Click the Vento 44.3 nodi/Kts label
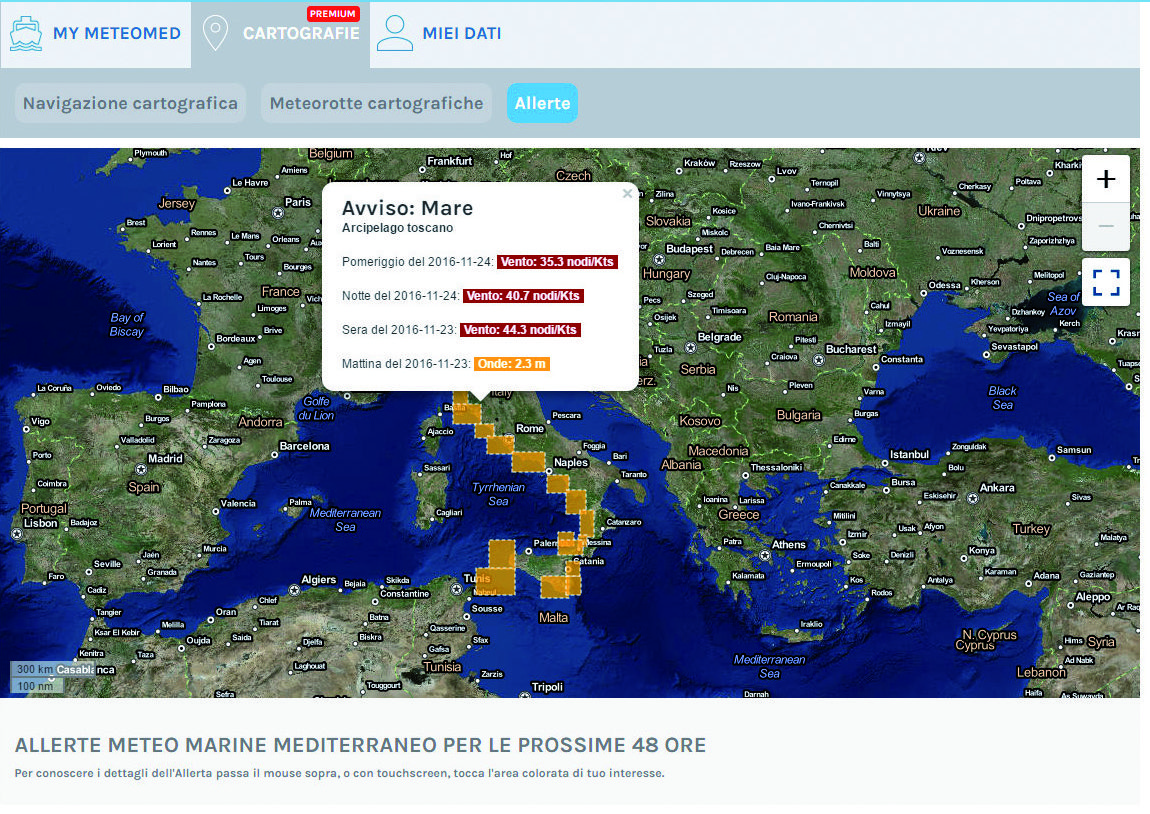Screen dimensions: 1150x814 520,330
